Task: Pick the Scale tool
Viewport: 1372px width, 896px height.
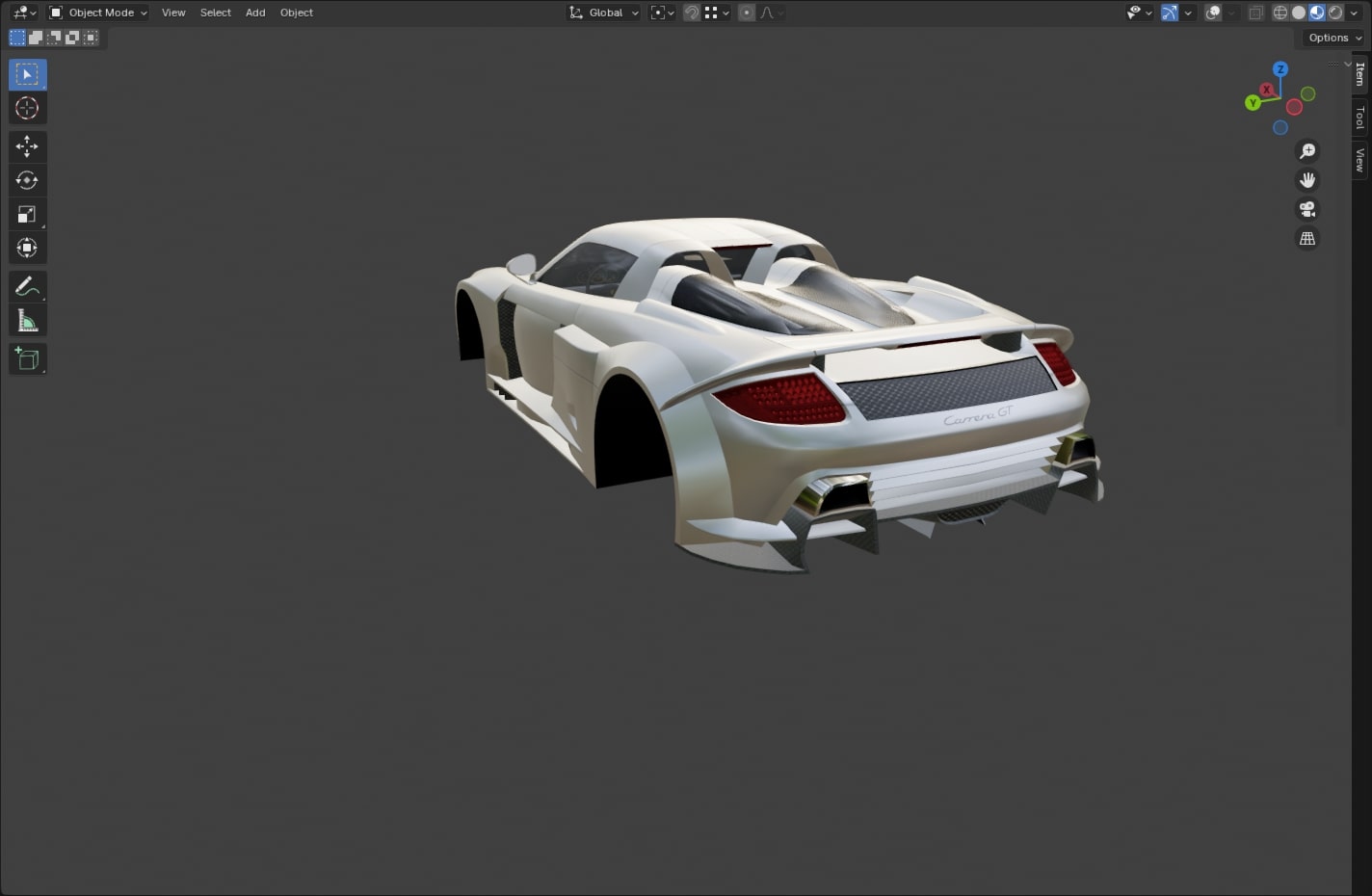Action: click(27, 214)
